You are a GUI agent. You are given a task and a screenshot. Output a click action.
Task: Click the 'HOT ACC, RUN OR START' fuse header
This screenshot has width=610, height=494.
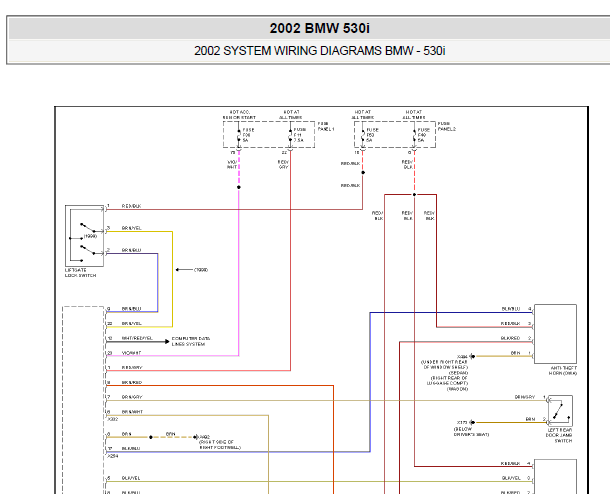pos(239,115)
